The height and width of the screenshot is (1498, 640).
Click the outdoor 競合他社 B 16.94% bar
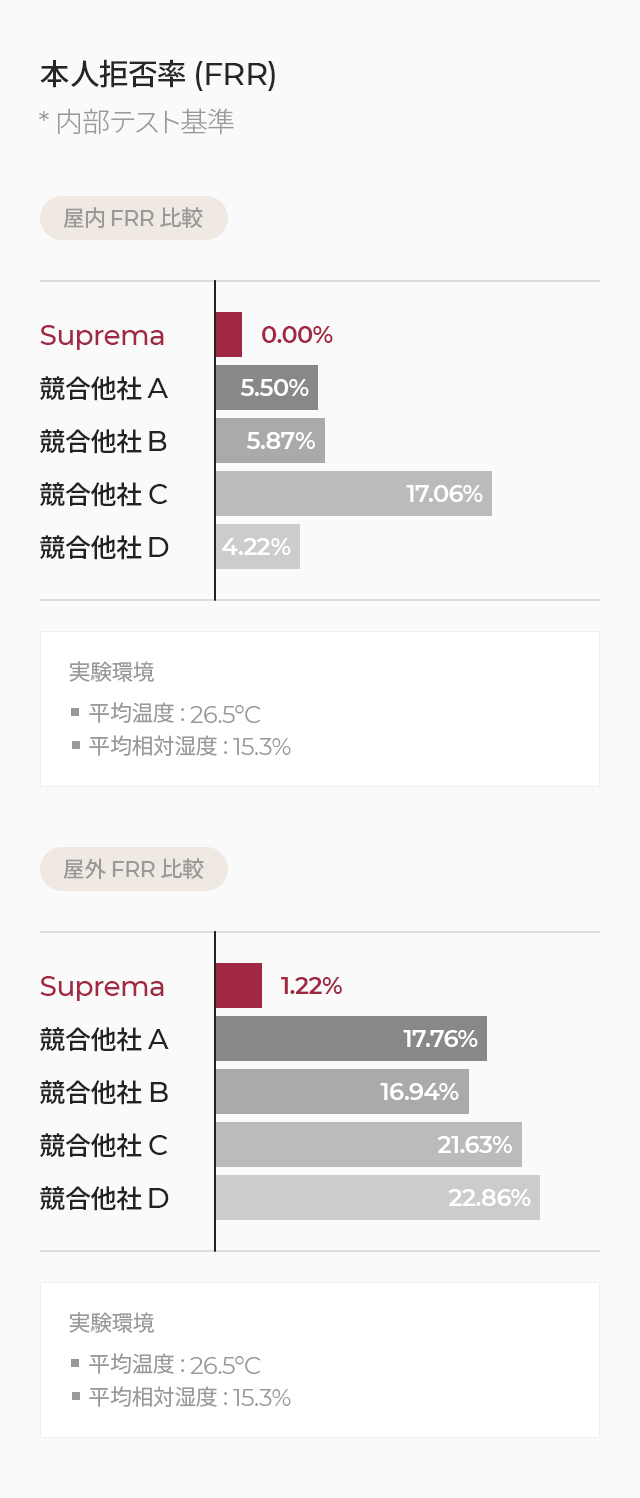tap(342, 1092)
